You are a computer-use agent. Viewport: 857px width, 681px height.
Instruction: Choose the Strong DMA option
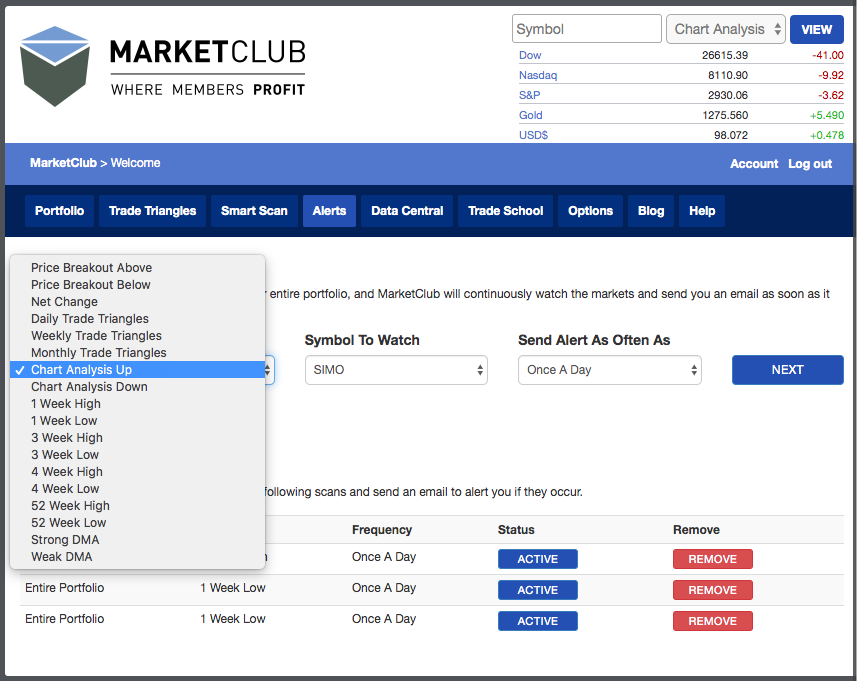(138, 539)
